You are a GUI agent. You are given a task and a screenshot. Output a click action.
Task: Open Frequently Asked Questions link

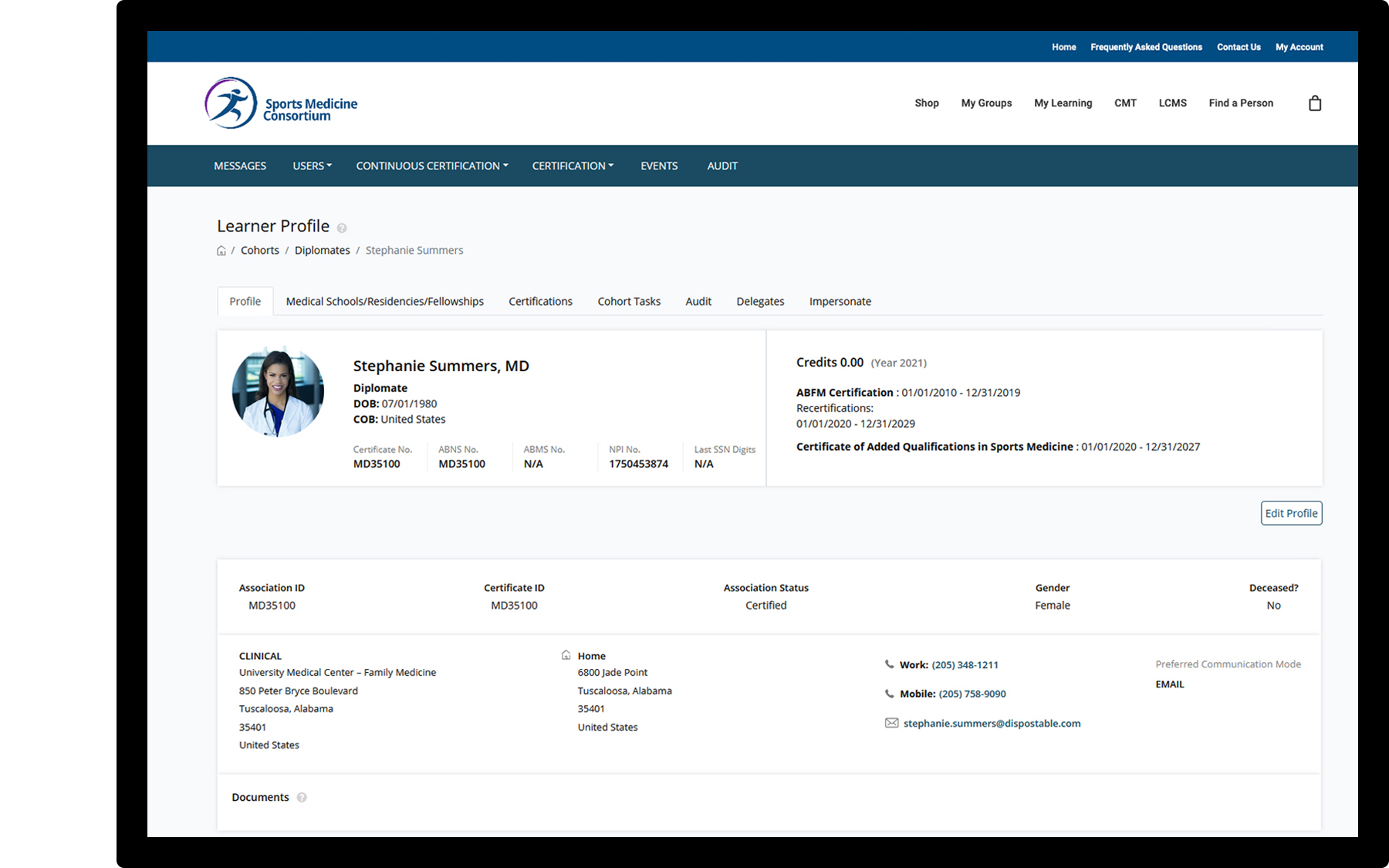(1146, 47)
